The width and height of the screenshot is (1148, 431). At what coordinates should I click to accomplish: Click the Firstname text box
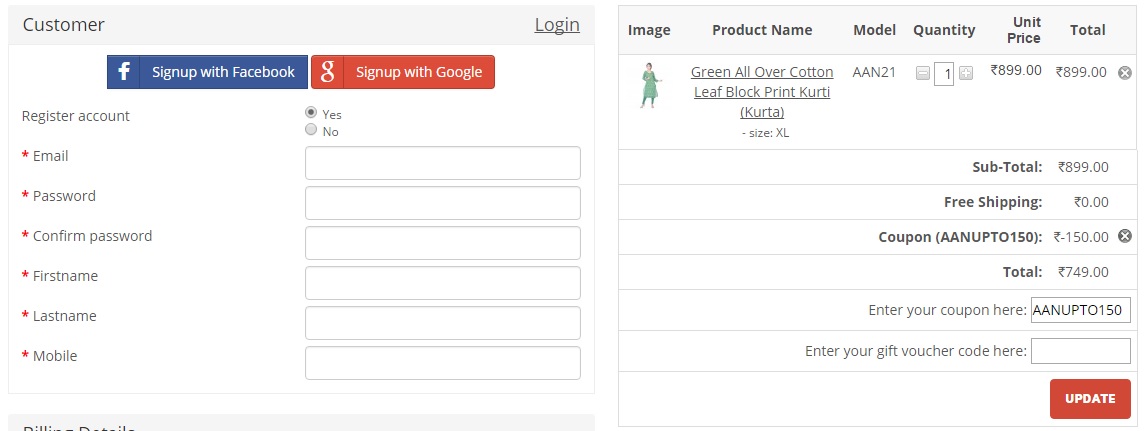442,283
